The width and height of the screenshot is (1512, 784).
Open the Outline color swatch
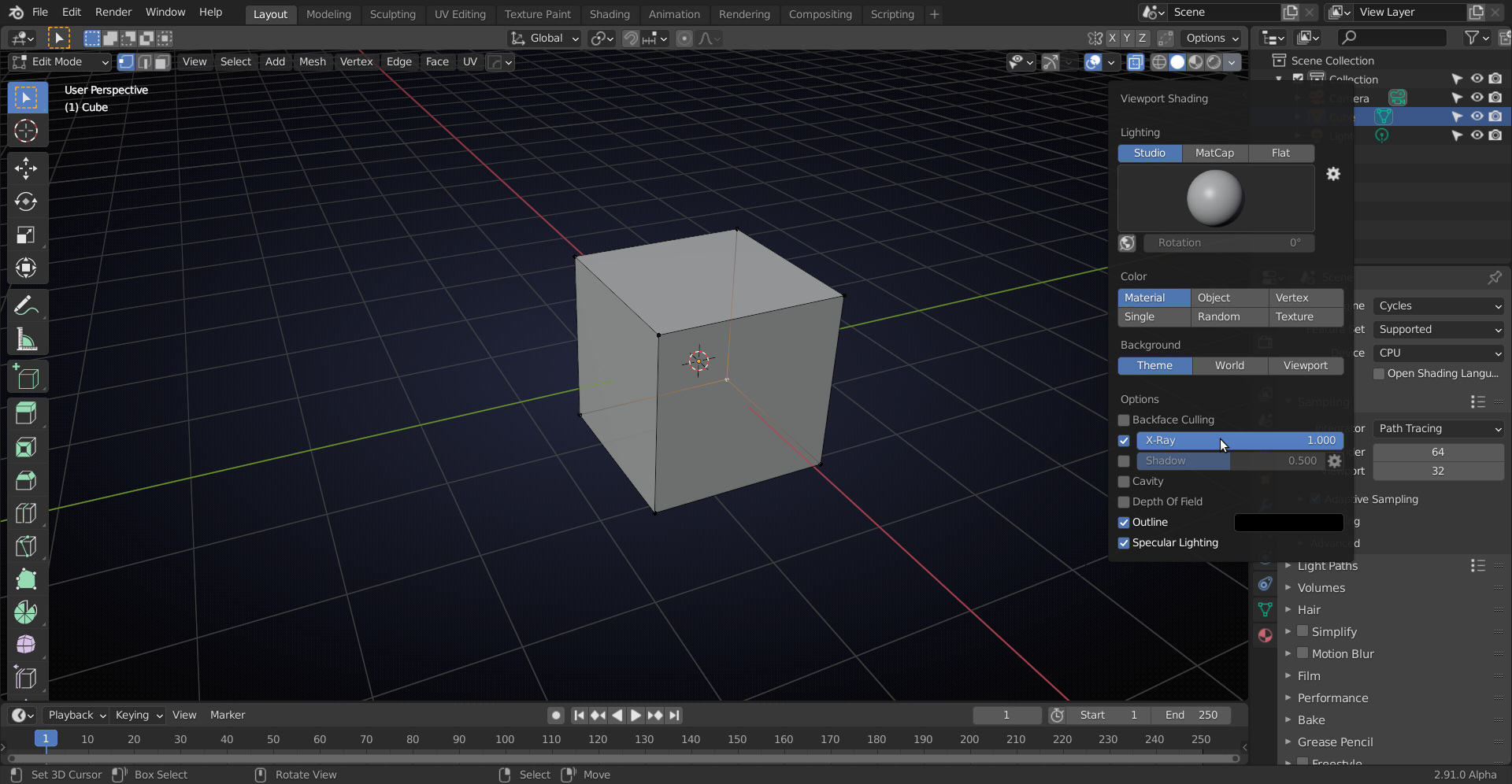[1288, 523]
